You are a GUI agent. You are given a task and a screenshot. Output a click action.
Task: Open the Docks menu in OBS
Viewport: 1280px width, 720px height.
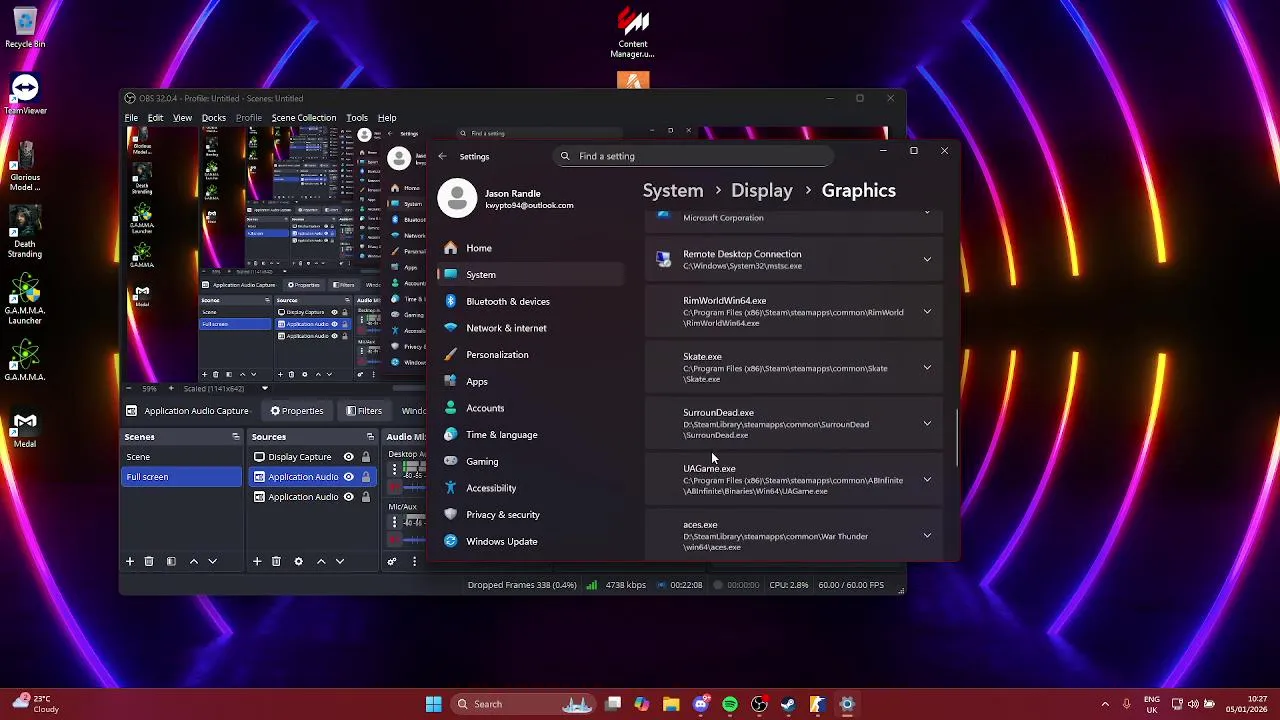click(x=213, y=118)
